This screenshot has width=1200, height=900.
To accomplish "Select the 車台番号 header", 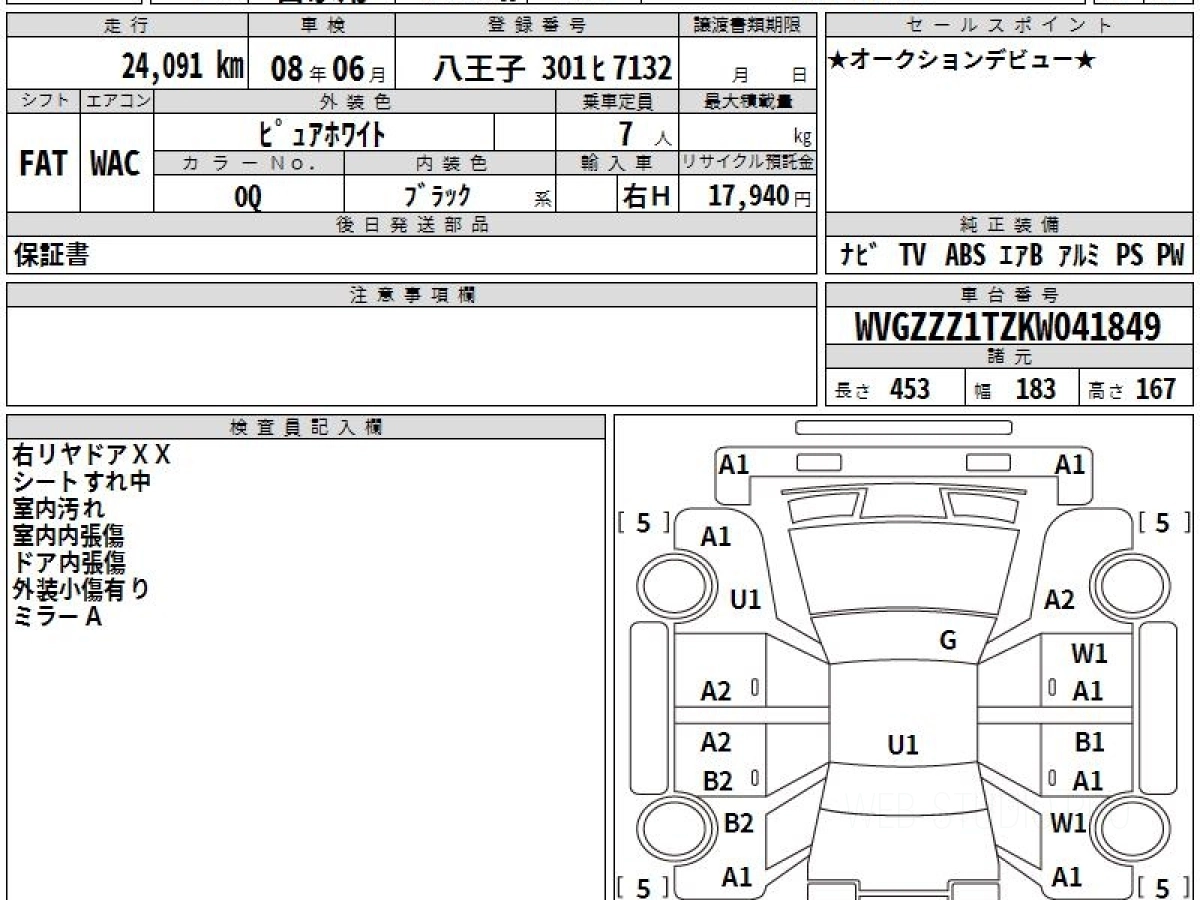I will click(1009, 295).
